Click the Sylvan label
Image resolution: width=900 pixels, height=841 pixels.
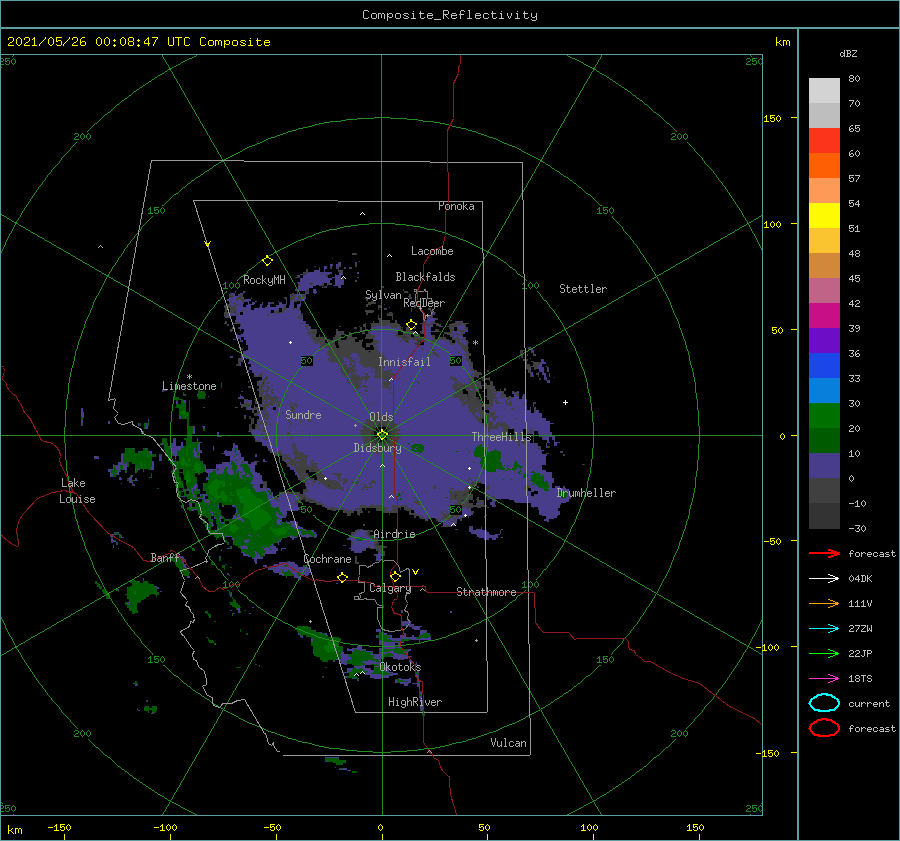383,295
